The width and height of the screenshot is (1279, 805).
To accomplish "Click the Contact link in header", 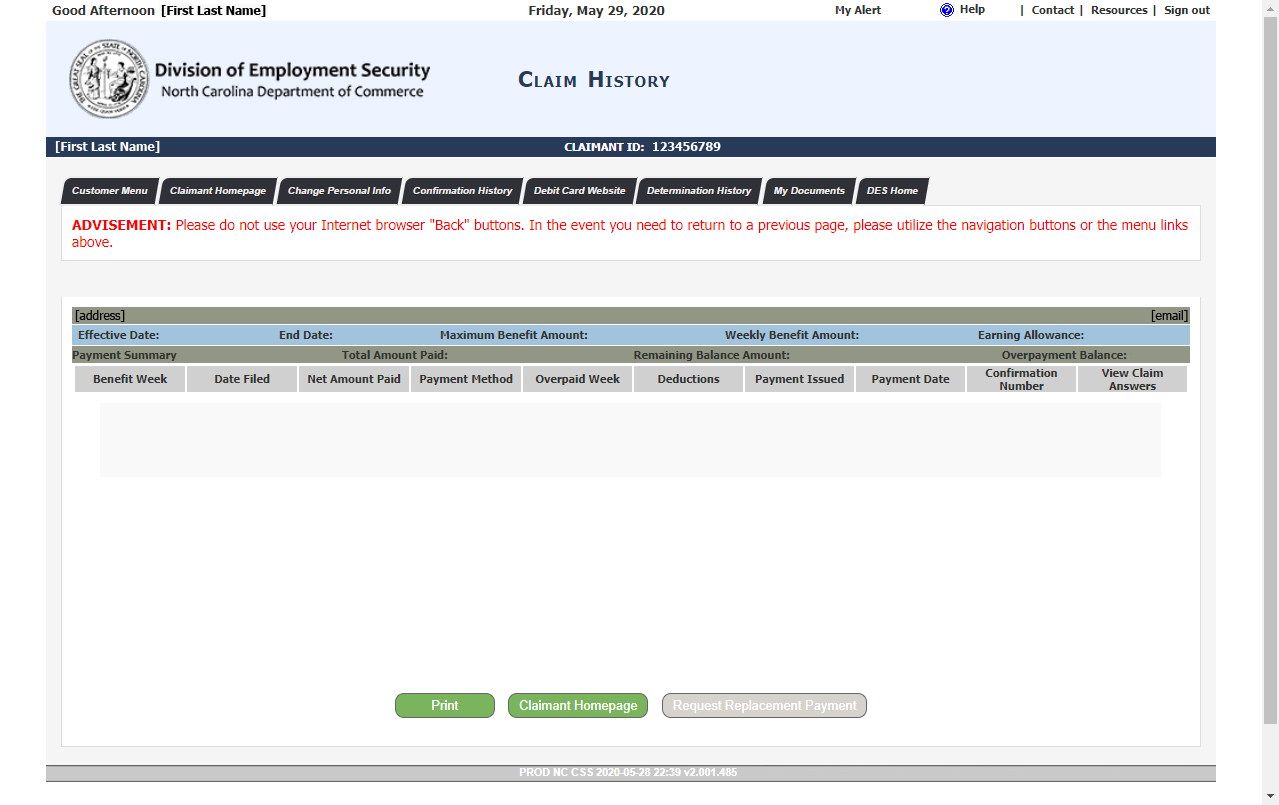I will pos(1052,11).
